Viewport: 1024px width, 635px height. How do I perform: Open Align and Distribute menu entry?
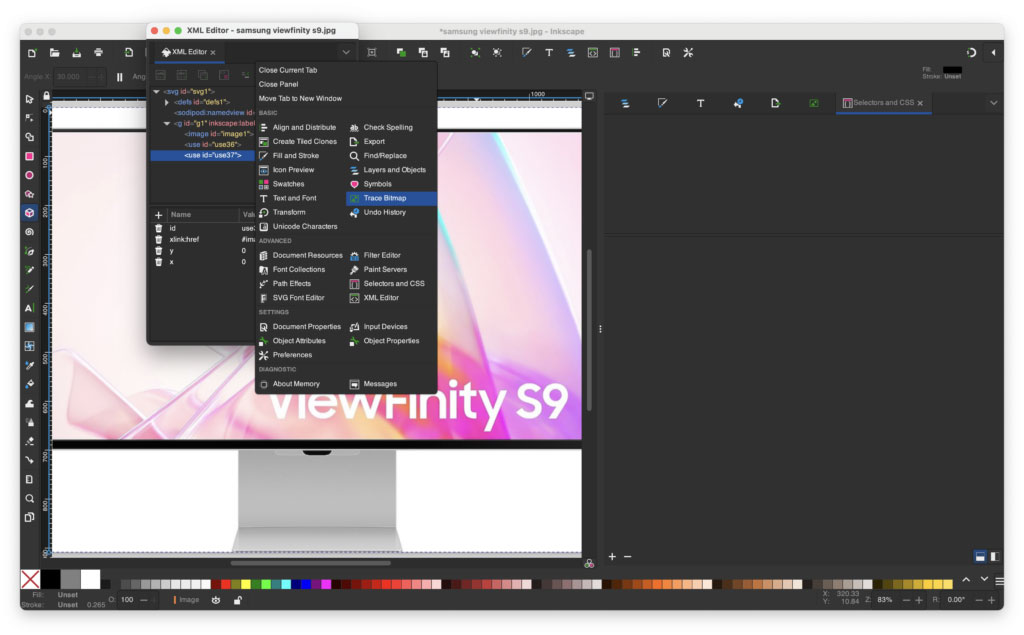tap(298, 128)
